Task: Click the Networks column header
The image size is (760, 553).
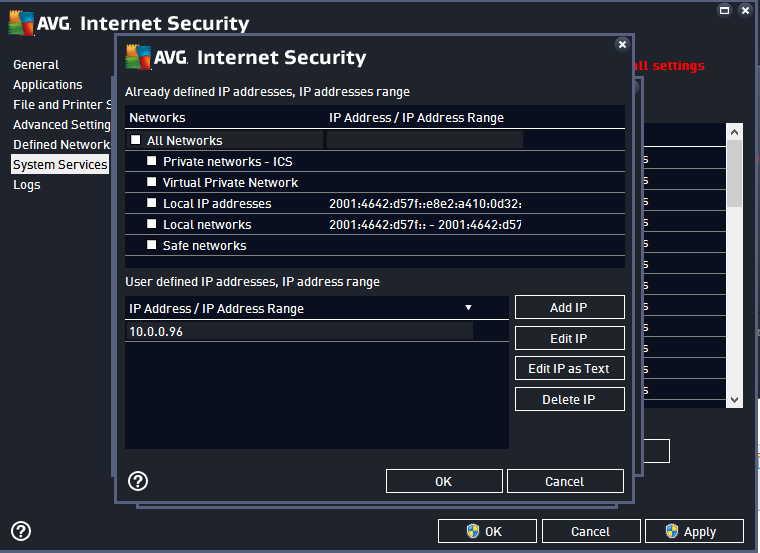Action: [x=157, y=118]
